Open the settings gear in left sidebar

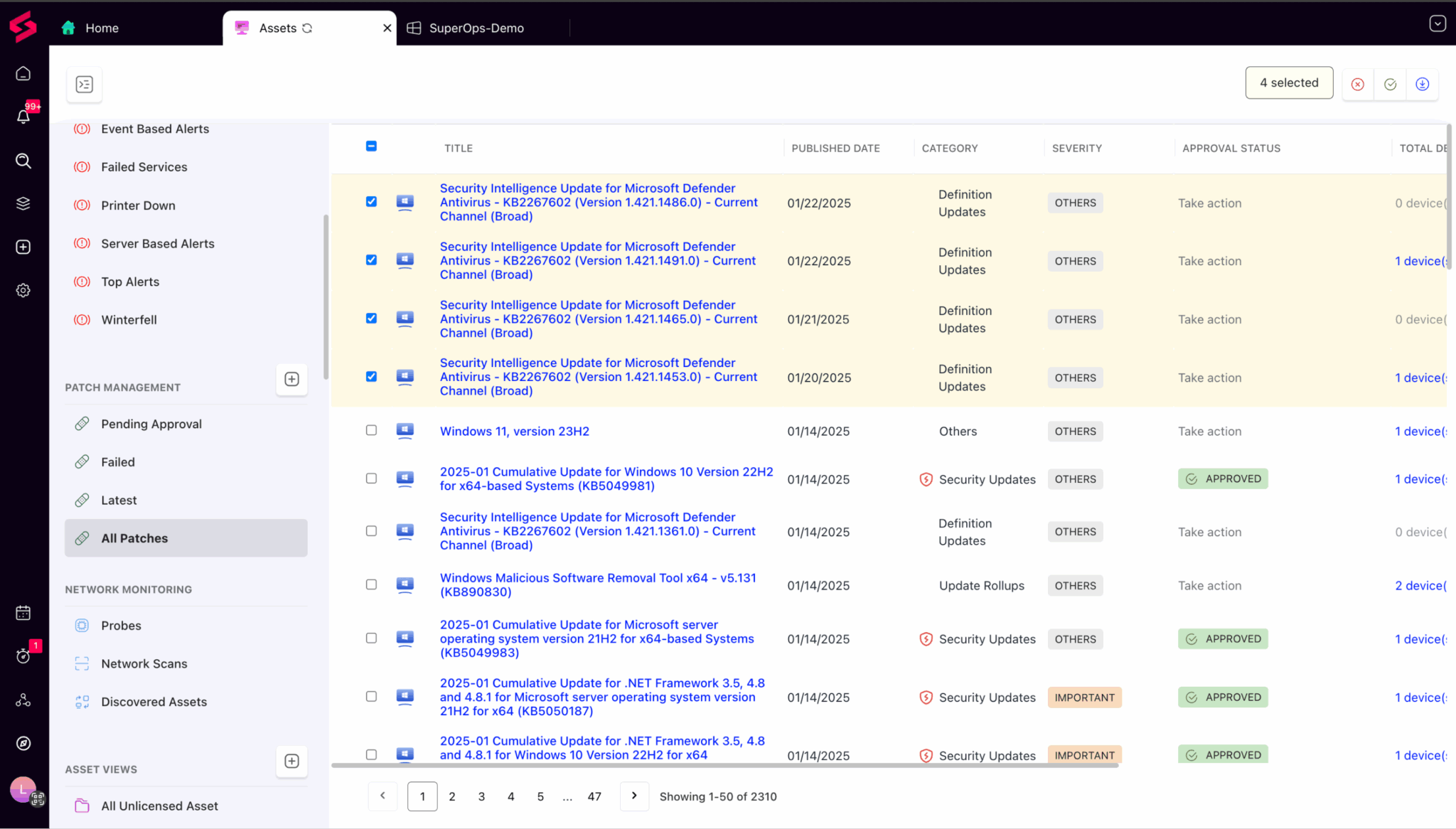click(x=23, y=290)
